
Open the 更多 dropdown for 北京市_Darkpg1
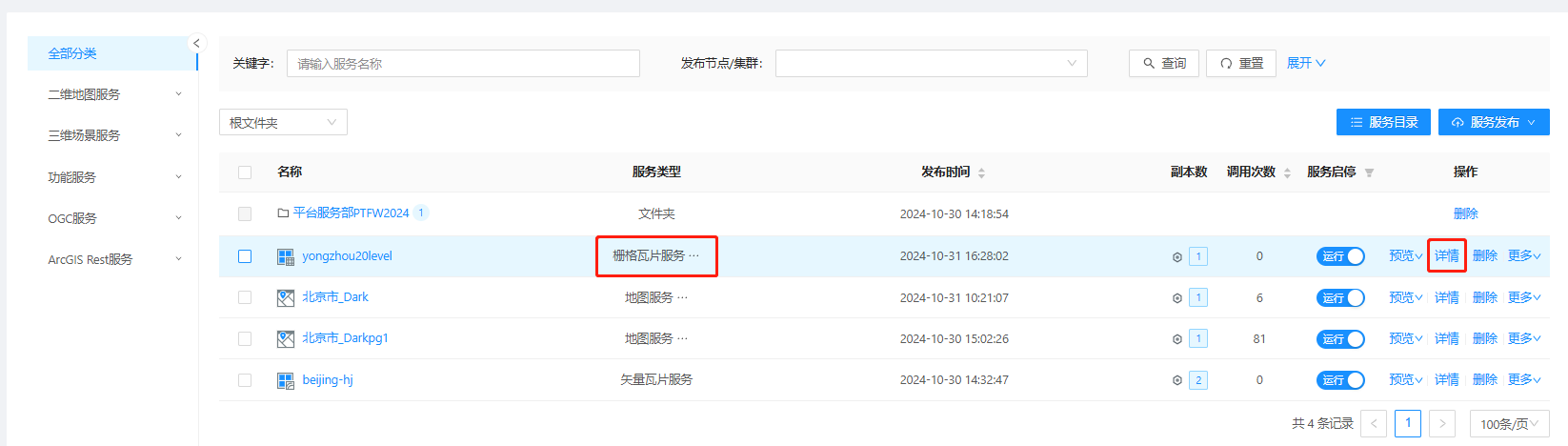point(1524,338)
